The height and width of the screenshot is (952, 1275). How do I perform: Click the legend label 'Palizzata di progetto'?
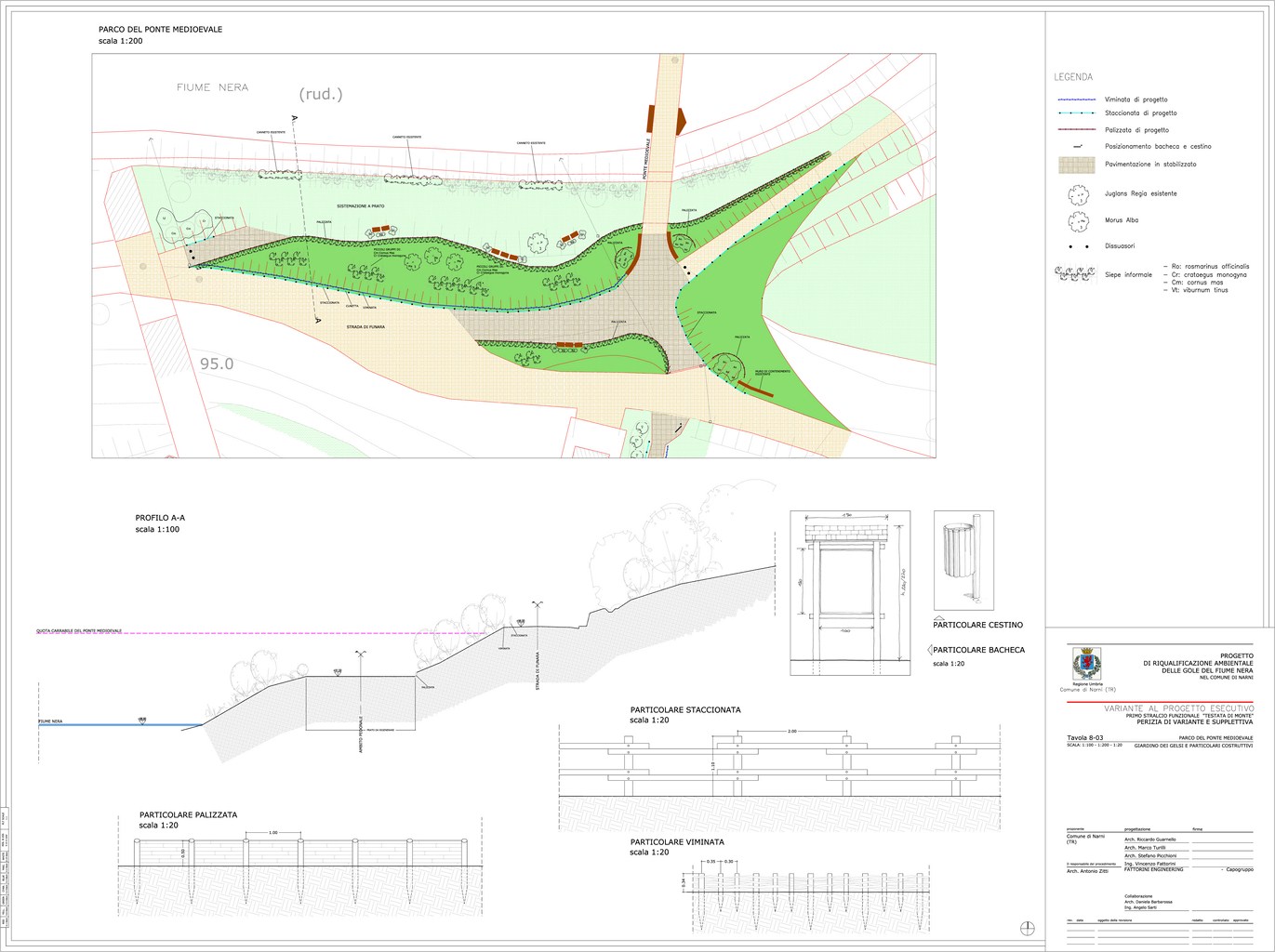coord(1136,130)
